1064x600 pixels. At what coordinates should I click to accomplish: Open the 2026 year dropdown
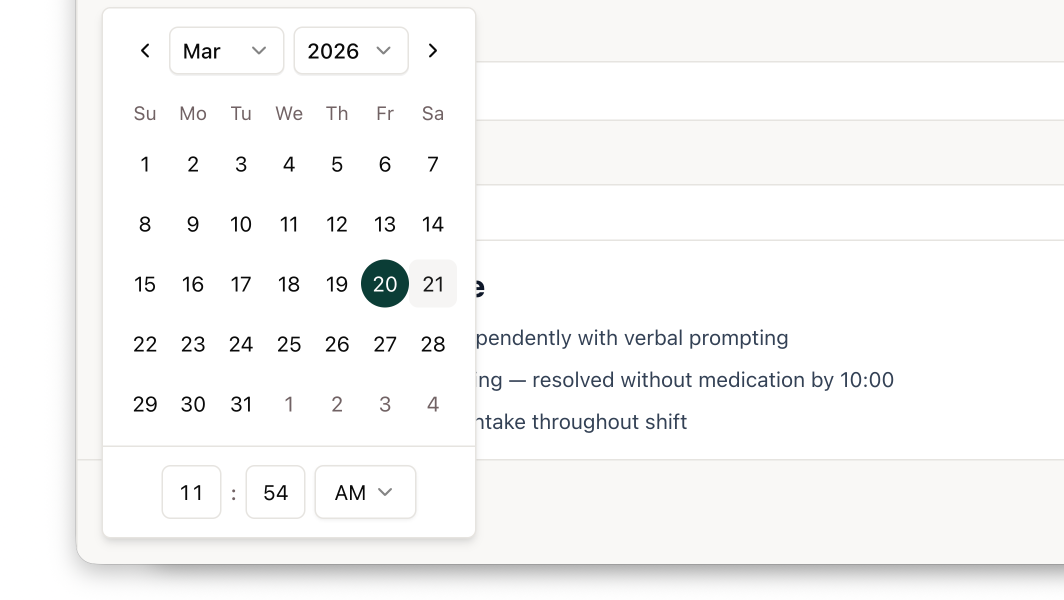click(350, 51)
